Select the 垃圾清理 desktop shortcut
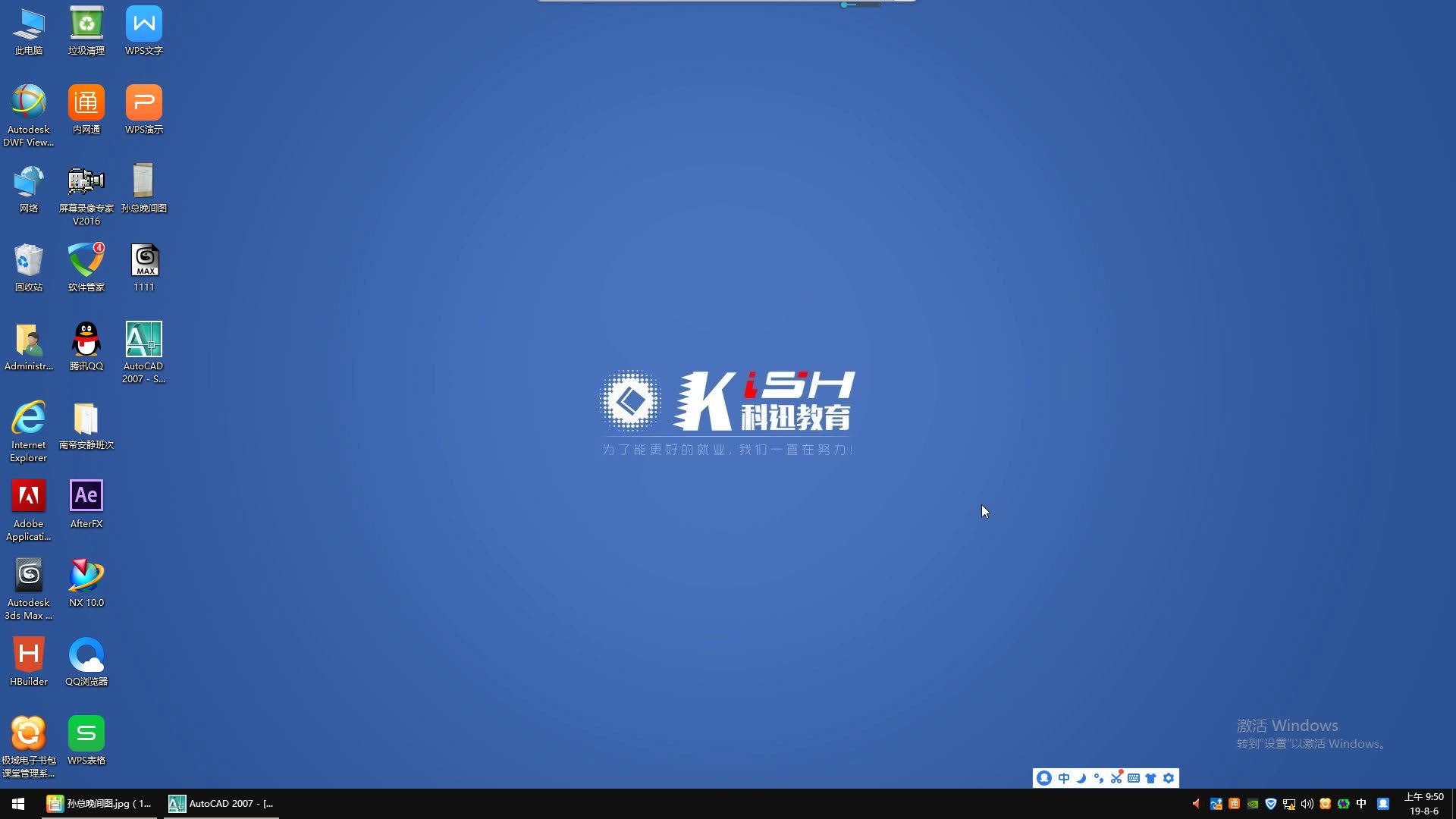The image size is (1456, 819). point(86,31)
